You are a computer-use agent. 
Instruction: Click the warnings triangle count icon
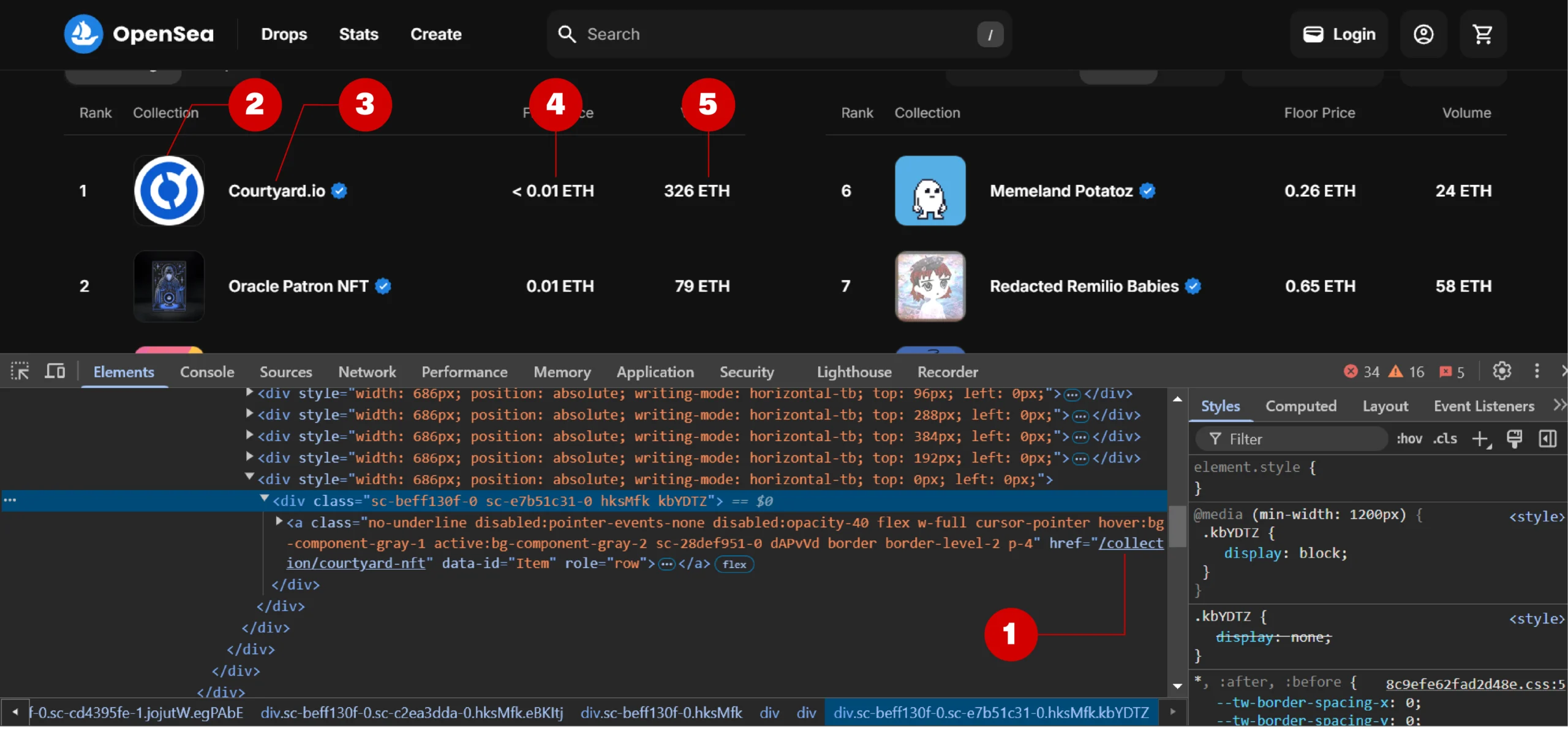coord(1395,372)
